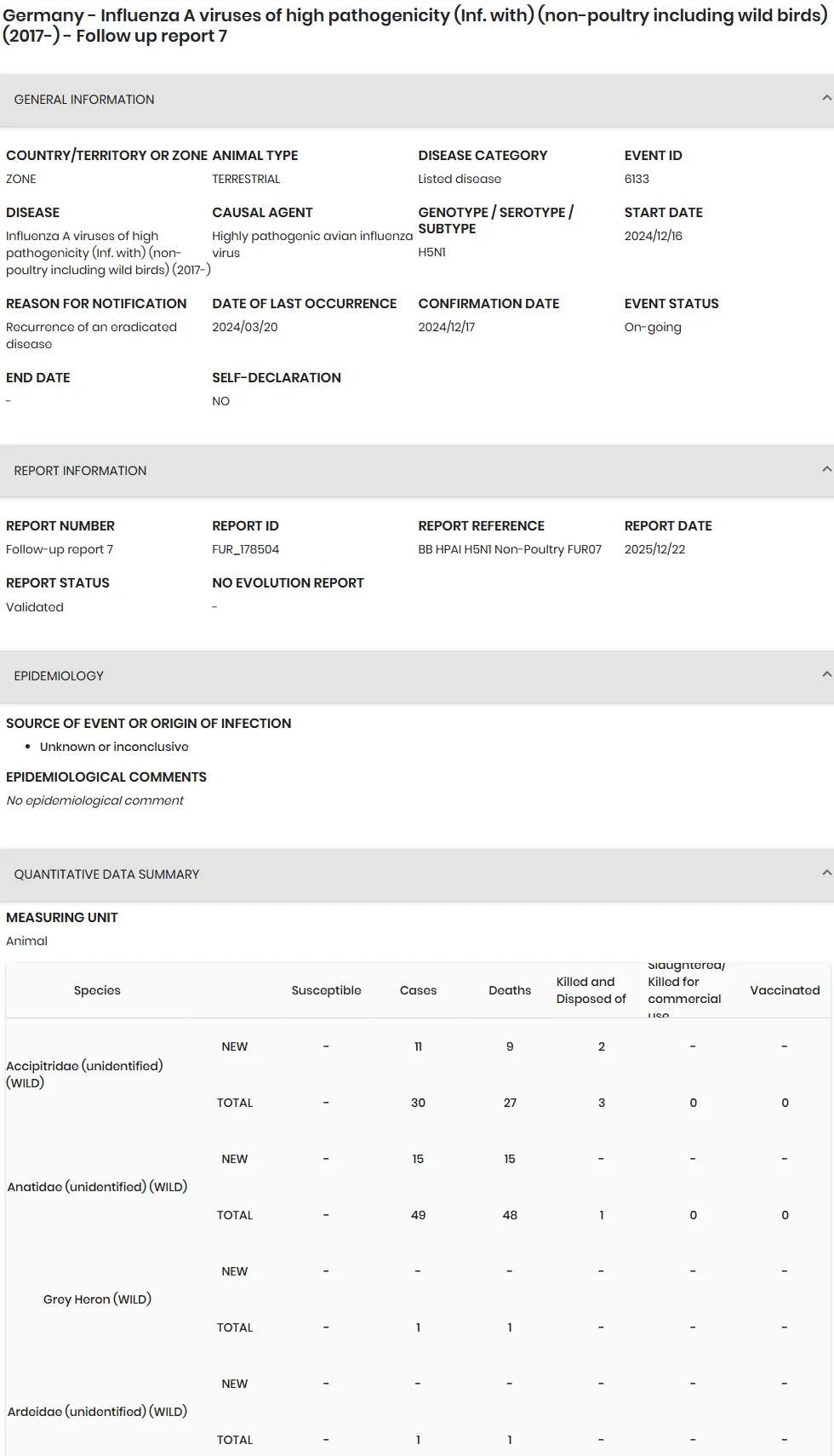Screen dimensions: 834x1456
Task: Click the disease category Listed disease
Action: [x=460, y=179]
